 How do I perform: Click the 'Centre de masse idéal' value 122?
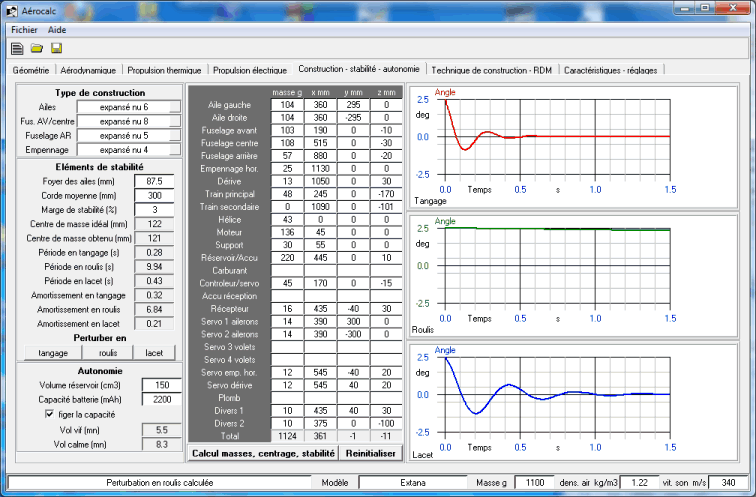click(154, 224)
